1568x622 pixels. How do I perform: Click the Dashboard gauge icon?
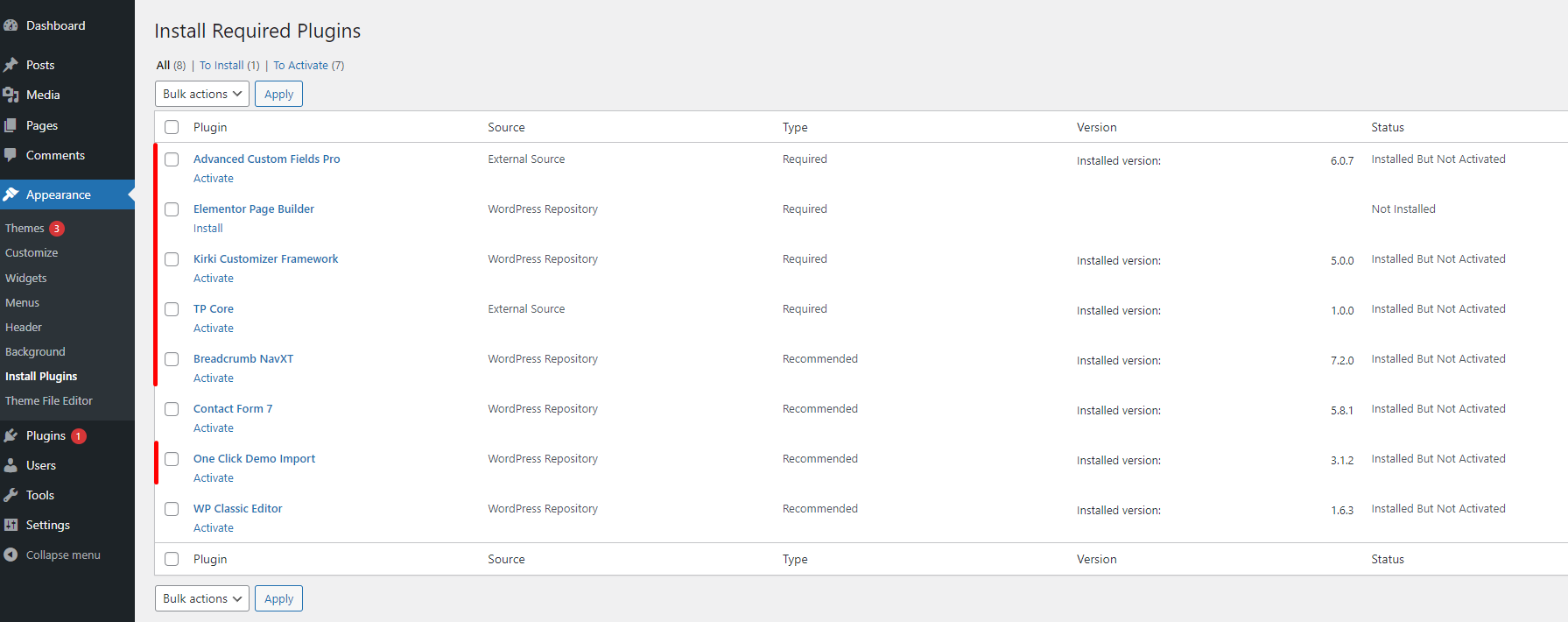(11, 25)
